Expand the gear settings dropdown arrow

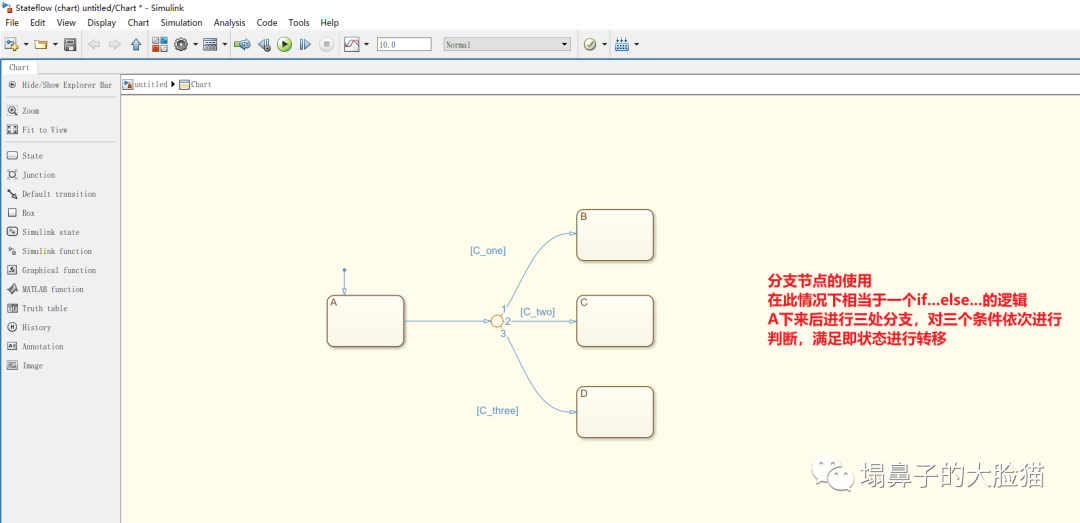coord(195,45)
